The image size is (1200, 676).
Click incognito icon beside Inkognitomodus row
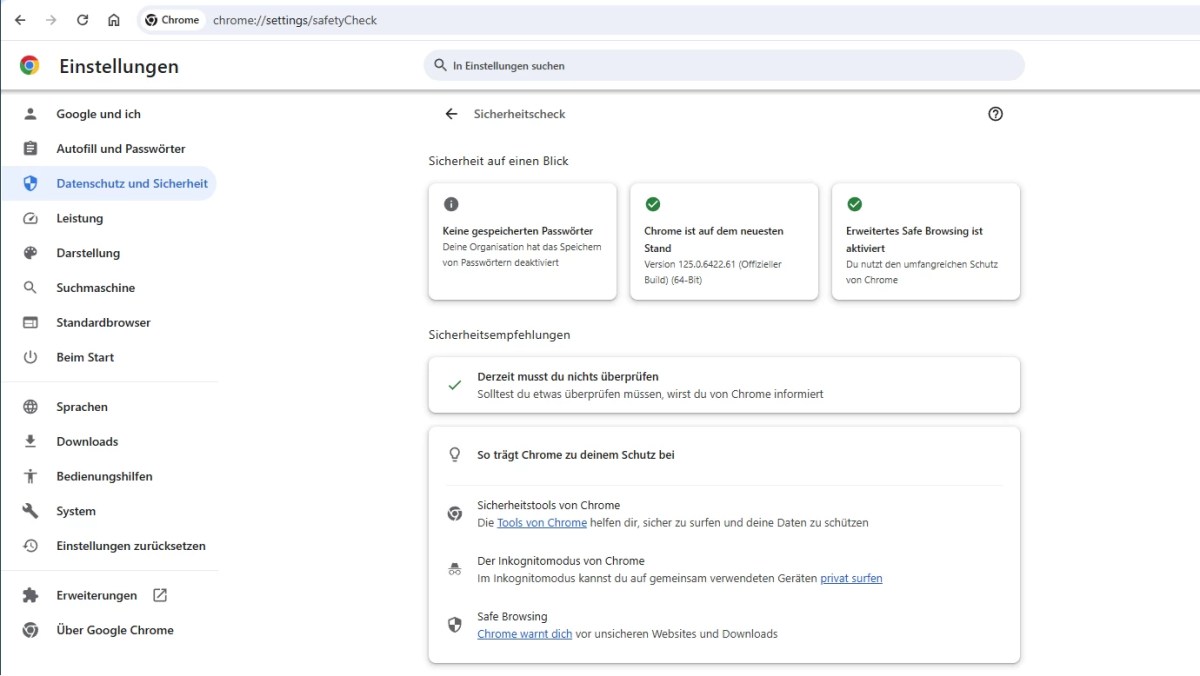tap(455, 569)
